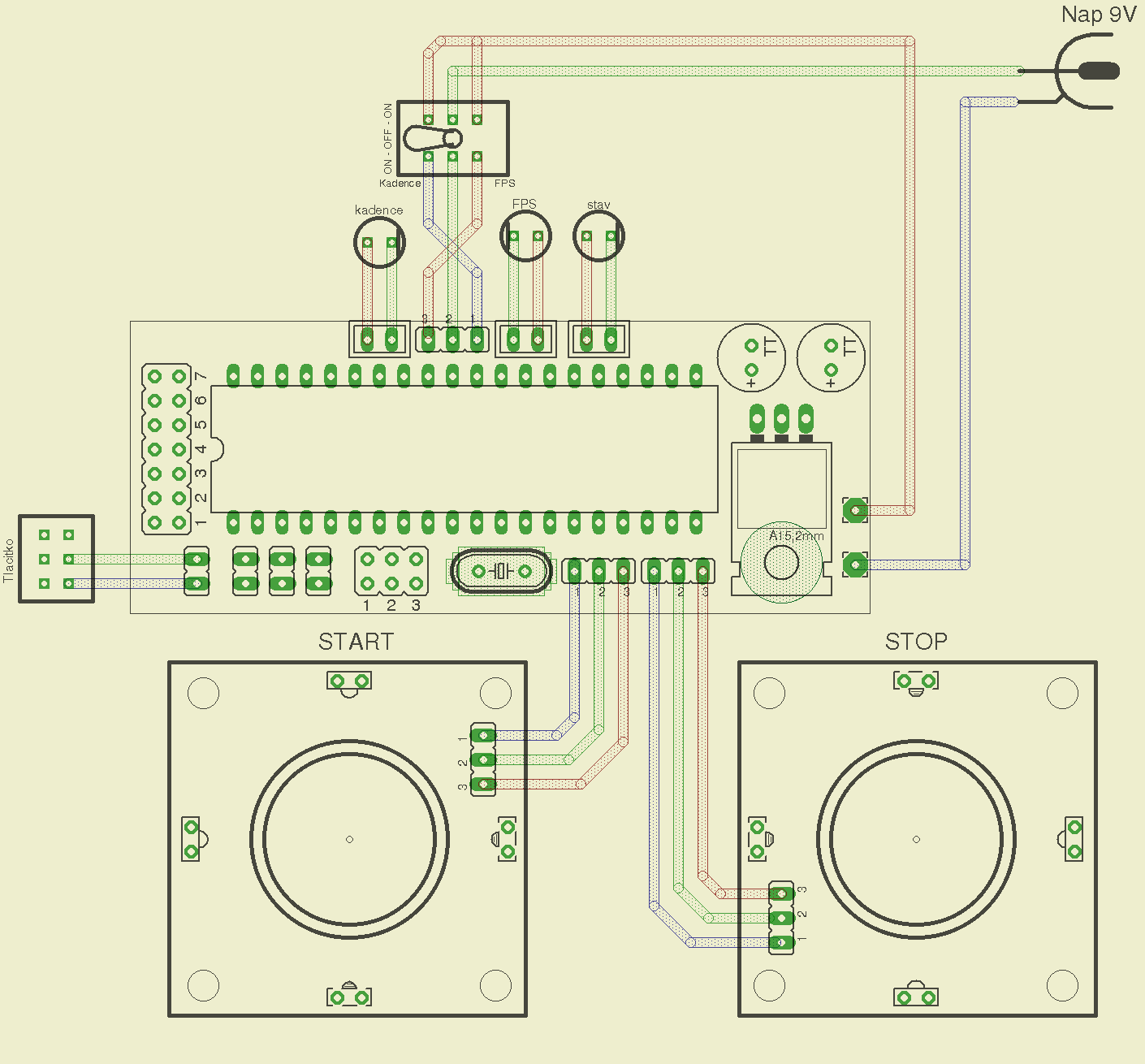Image resolution: width=1145 pixels, height=1064 pixels.
Task: Click the toggle switch lever
Action: (x=432, y=138)
